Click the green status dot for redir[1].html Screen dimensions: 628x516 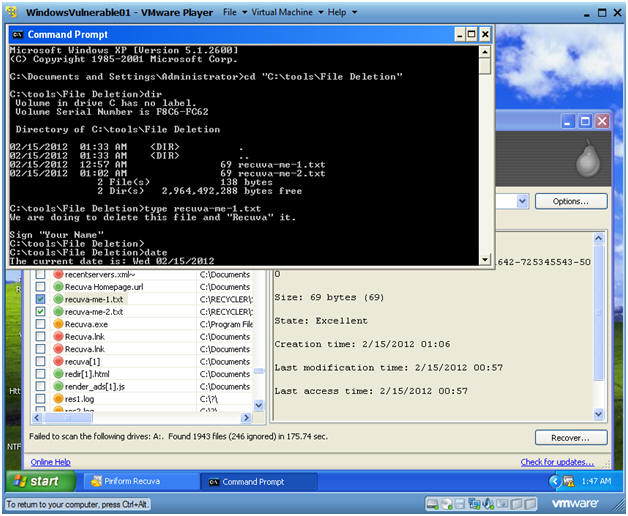[x=58, y=374]
